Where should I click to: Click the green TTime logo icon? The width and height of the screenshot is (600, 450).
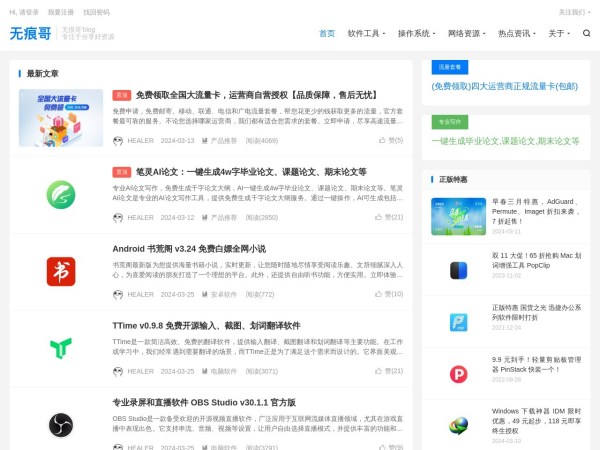(61, 348)
